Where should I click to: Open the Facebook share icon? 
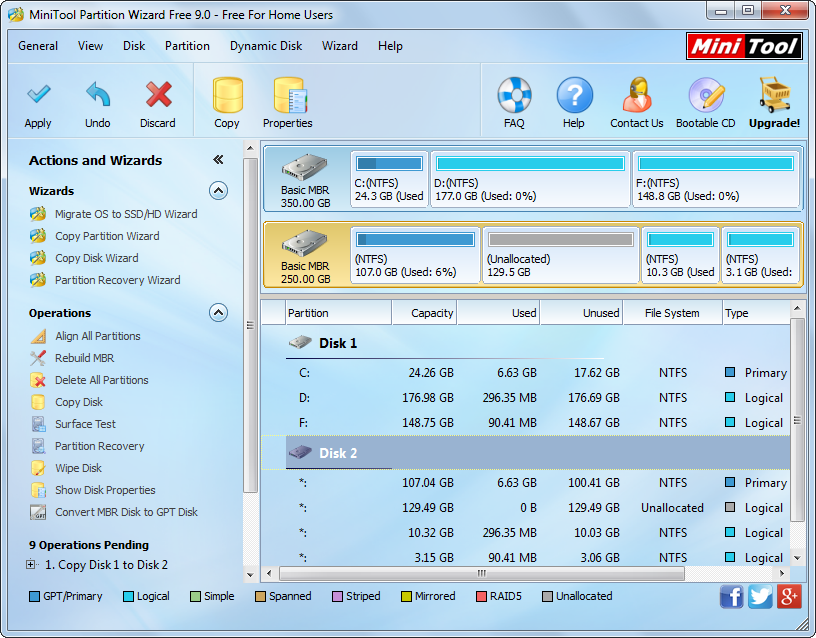pyautogui.click(x=732, y=596)
